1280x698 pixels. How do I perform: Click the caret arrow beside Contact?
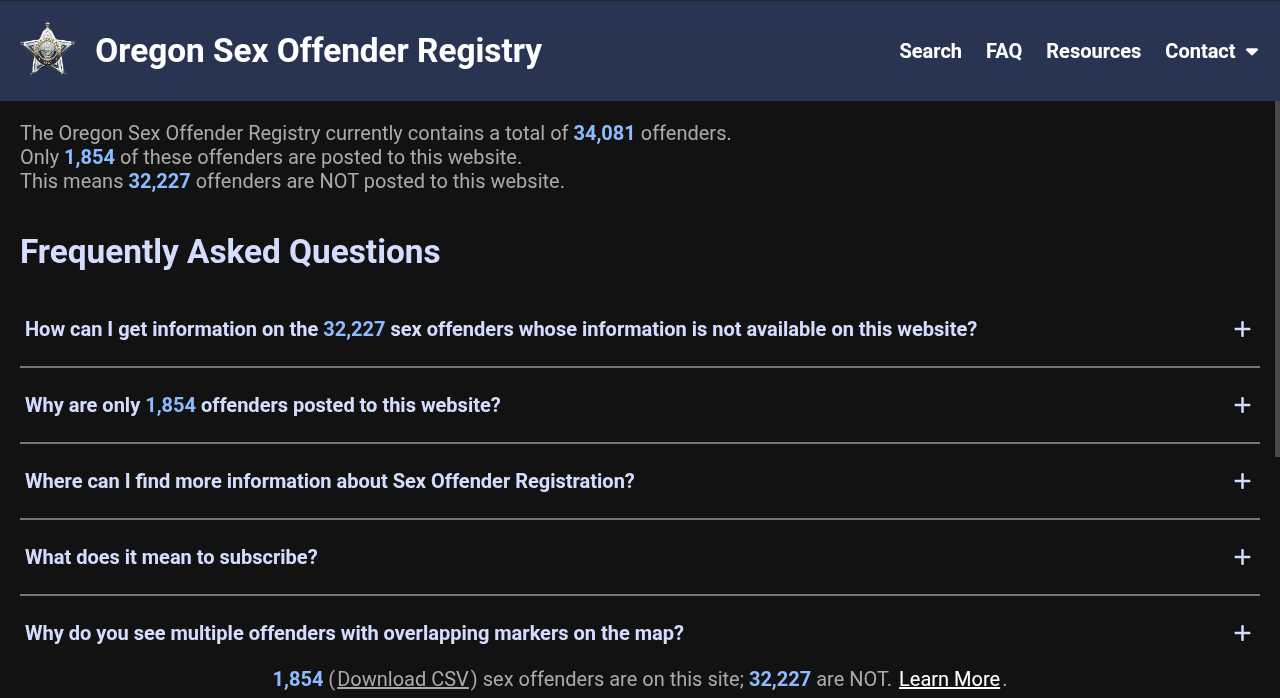pos(1252,52)
